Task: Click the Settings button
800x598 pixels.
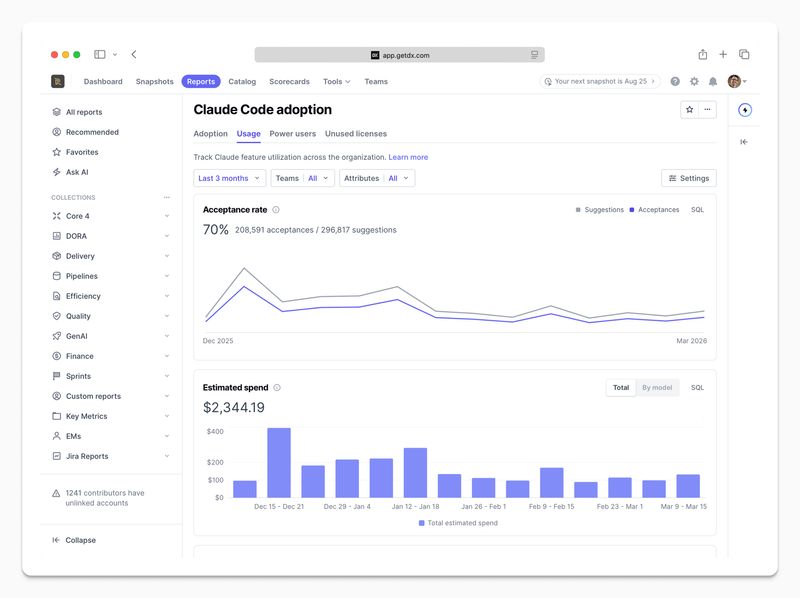Action: point(688,178)
